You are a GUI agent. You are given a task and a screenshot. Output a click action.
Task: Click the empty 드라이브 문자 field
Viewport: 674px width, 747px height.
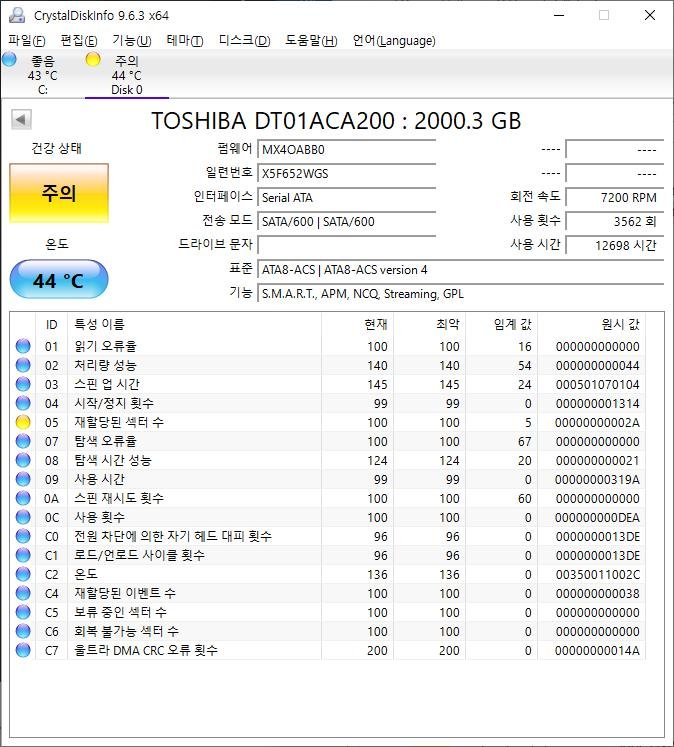click(346, 245)
